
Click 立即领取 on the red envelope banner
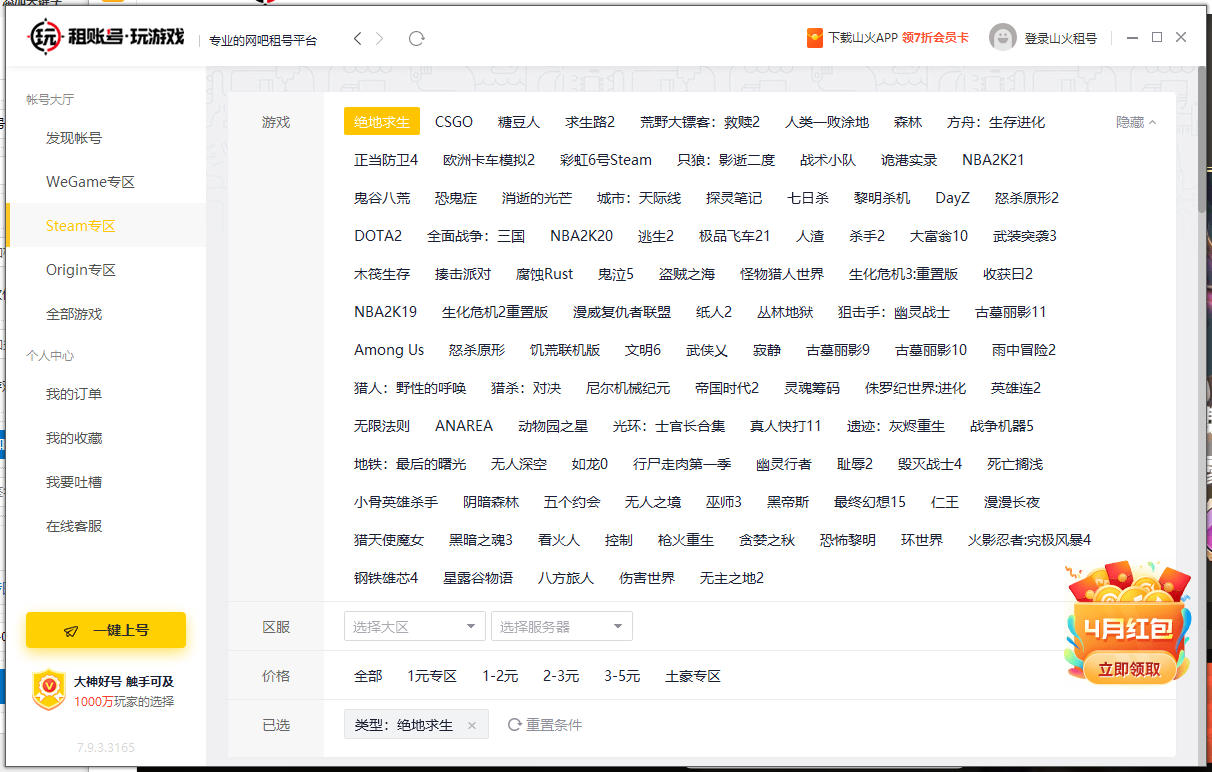coord(1129,669)
